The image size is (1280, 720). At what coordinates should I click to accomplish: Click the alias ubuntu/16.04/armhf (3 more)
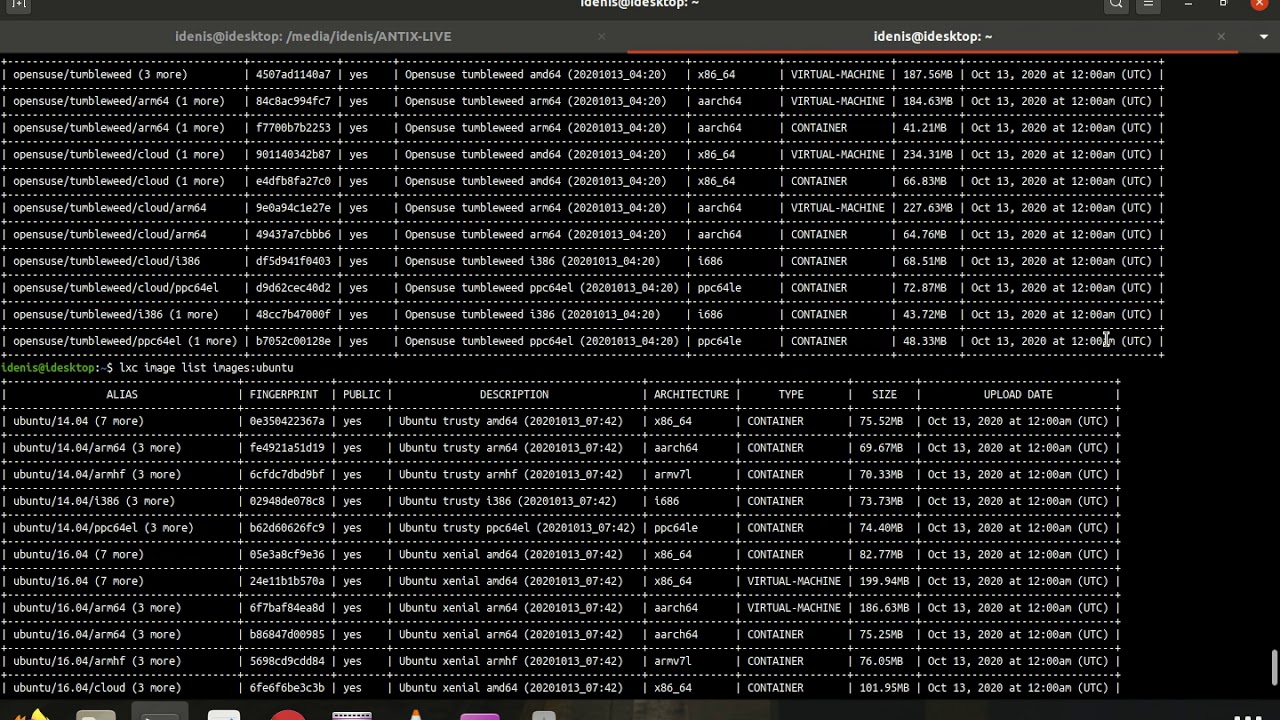(x=97, y=661)
